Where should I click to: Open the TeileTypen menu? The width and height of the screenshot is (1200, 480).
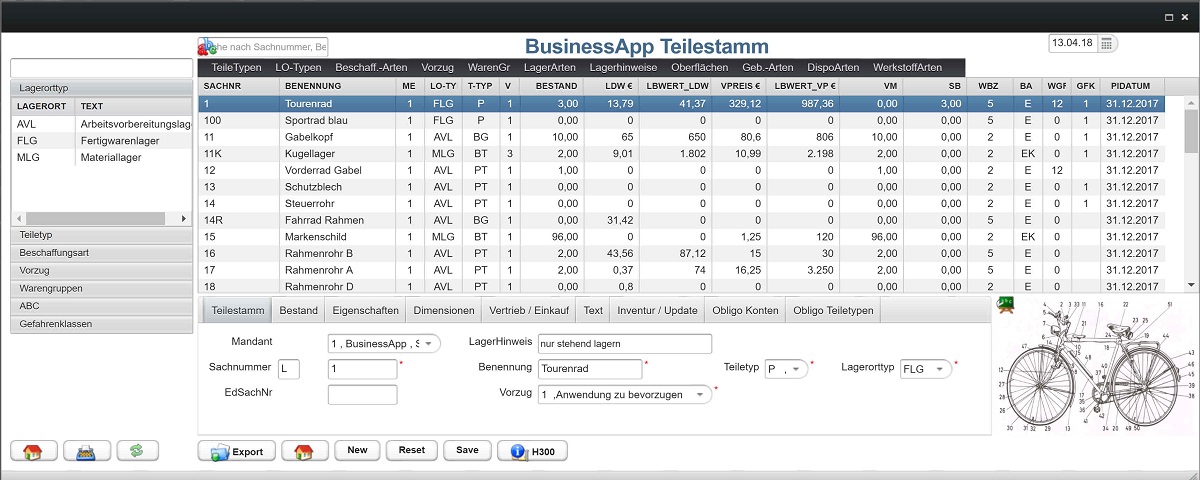(236, 67)
